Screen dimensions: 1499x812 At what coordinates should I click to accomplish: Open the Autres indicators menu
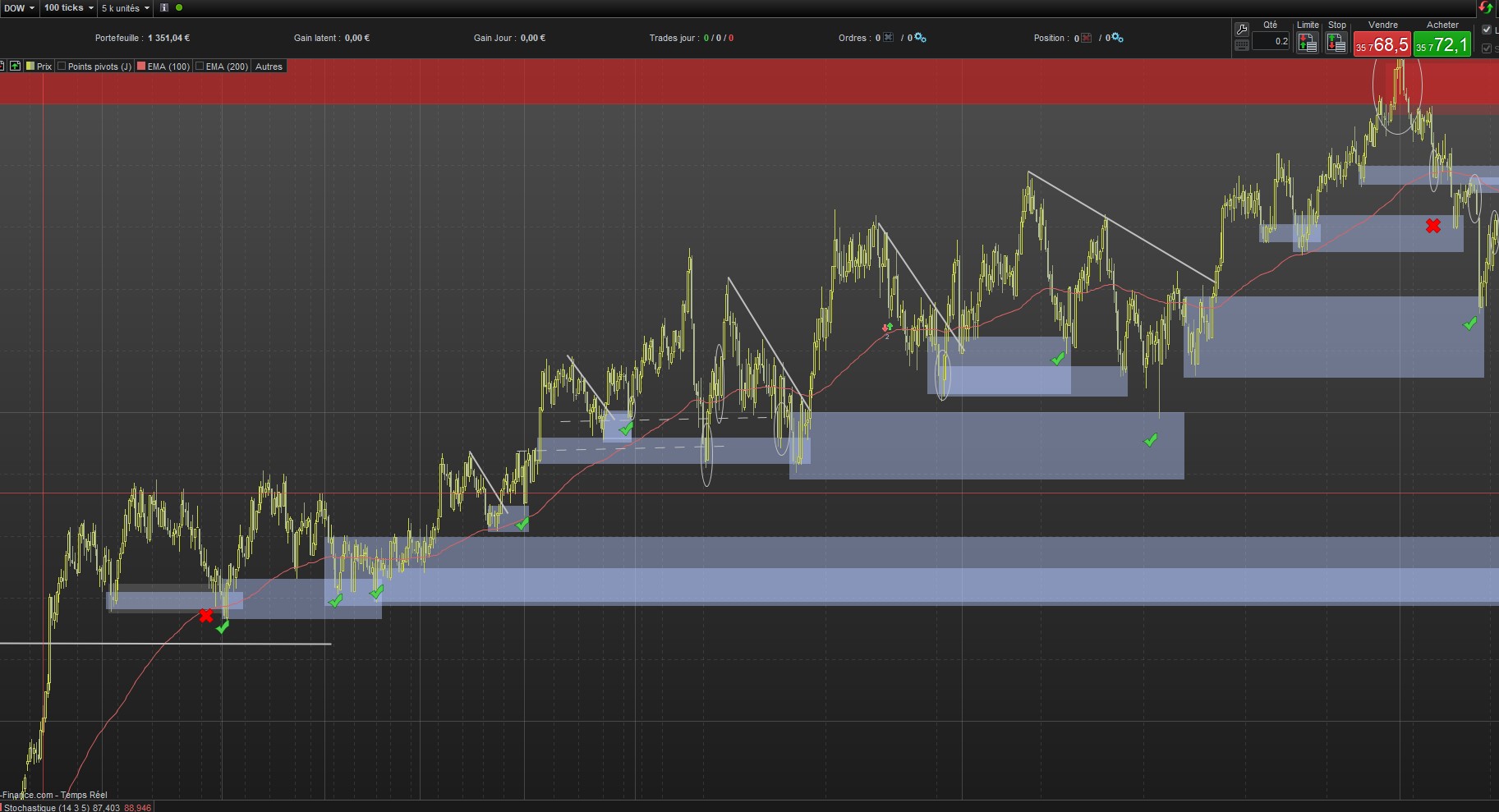coord(269,67)
